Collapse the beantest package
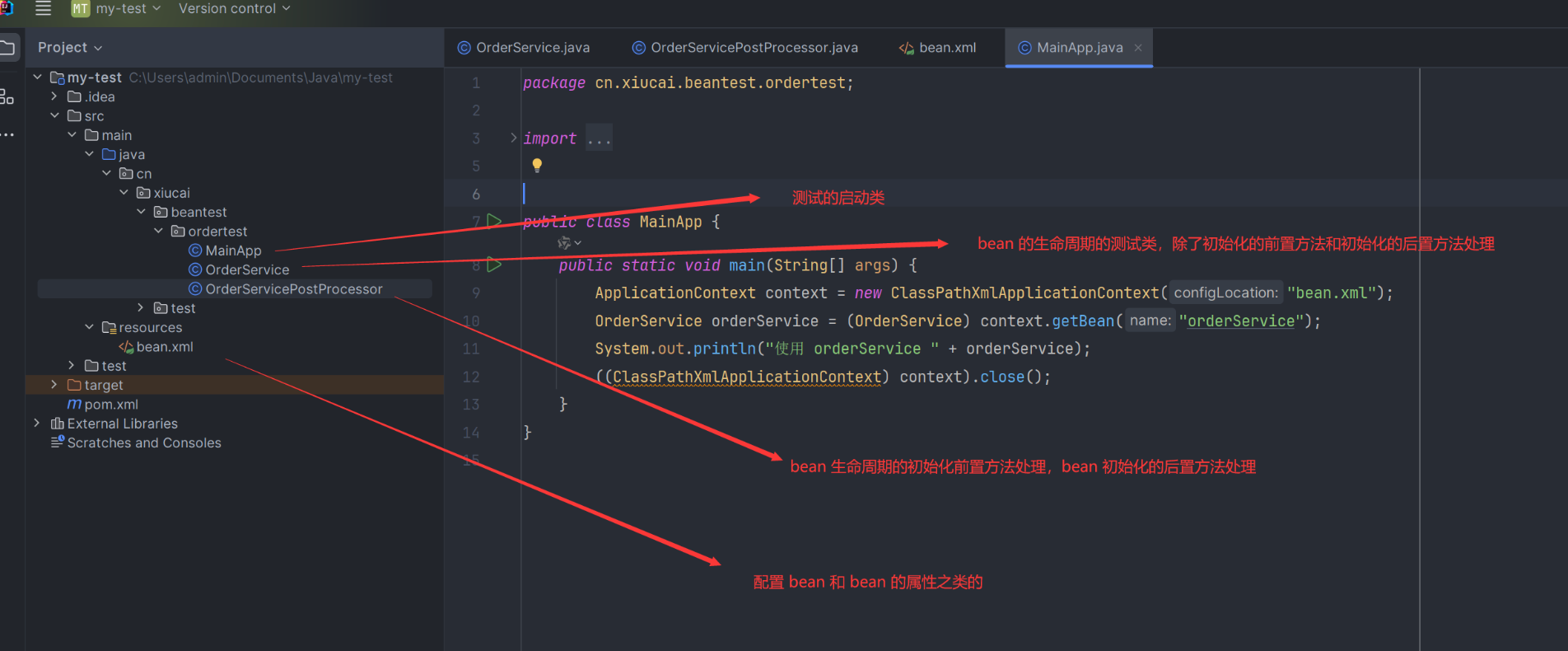Screen dimensions: 1568x651 (x=141, y=212)
